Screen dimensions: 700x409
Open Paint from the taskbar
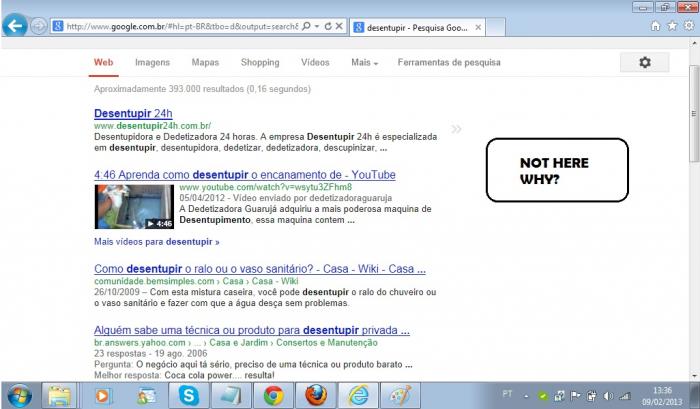click(400, 396)
